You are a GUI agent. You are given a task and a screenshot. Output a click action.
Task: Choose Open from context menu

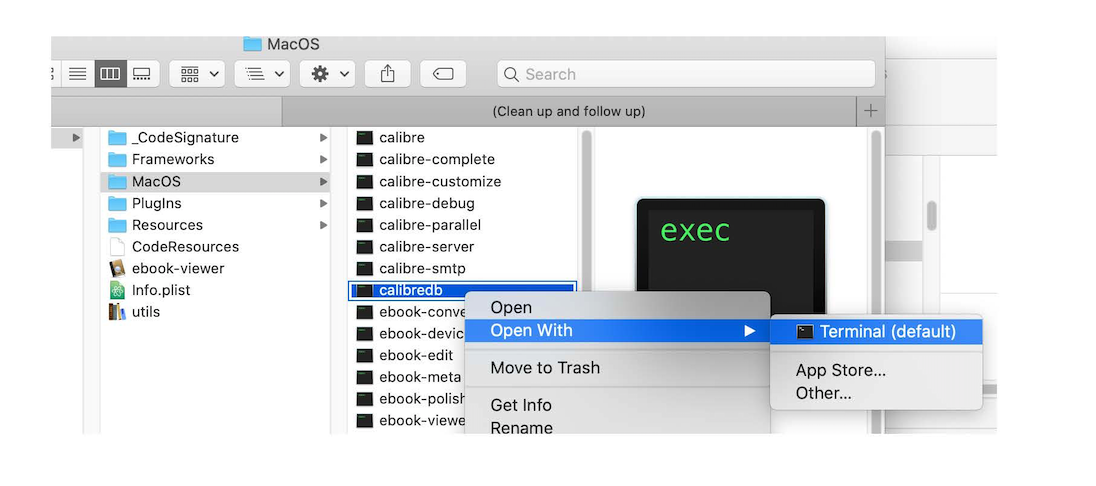click(x=617, y=308)
